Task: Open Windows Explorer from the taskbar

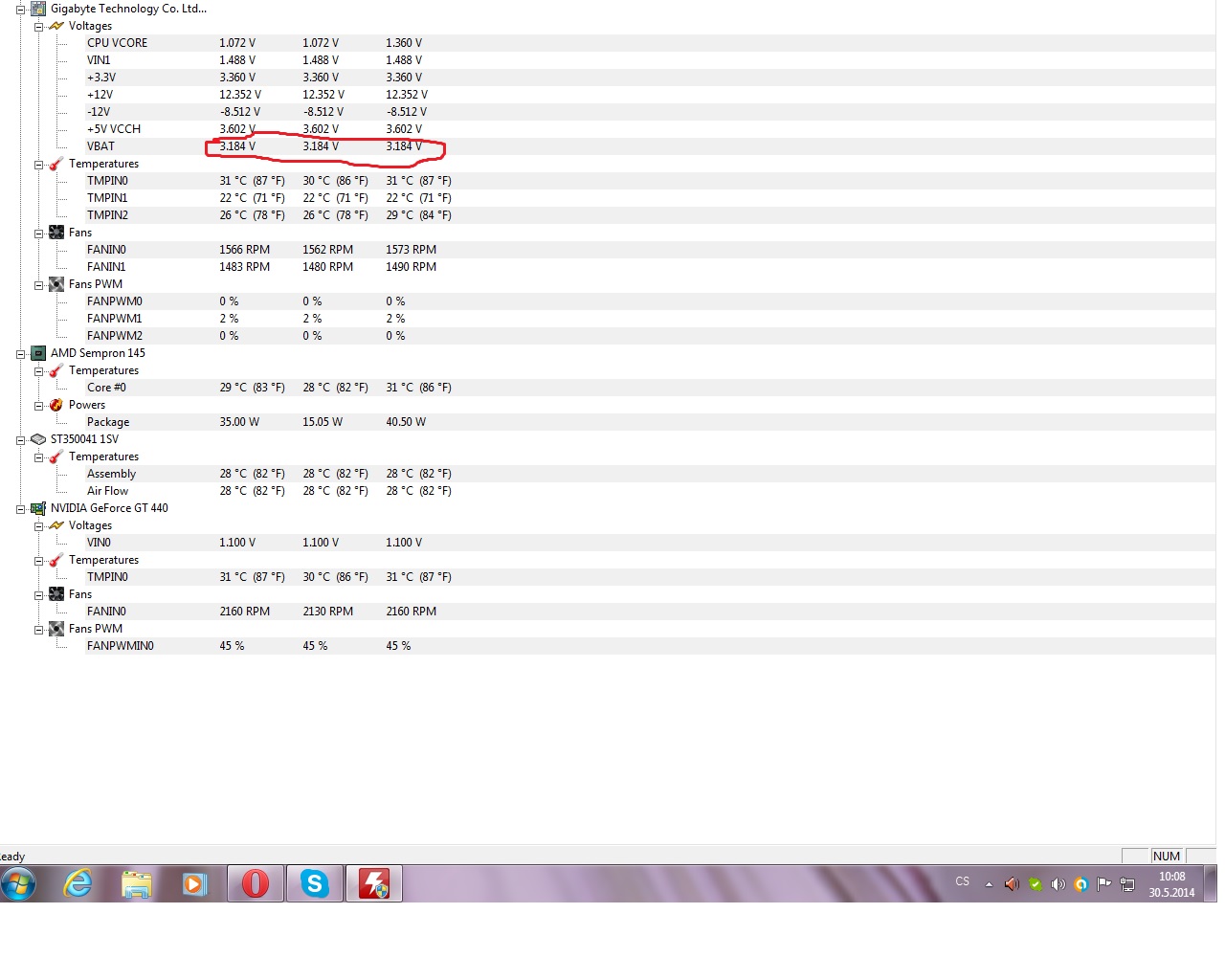Action: tap(137, 883)
